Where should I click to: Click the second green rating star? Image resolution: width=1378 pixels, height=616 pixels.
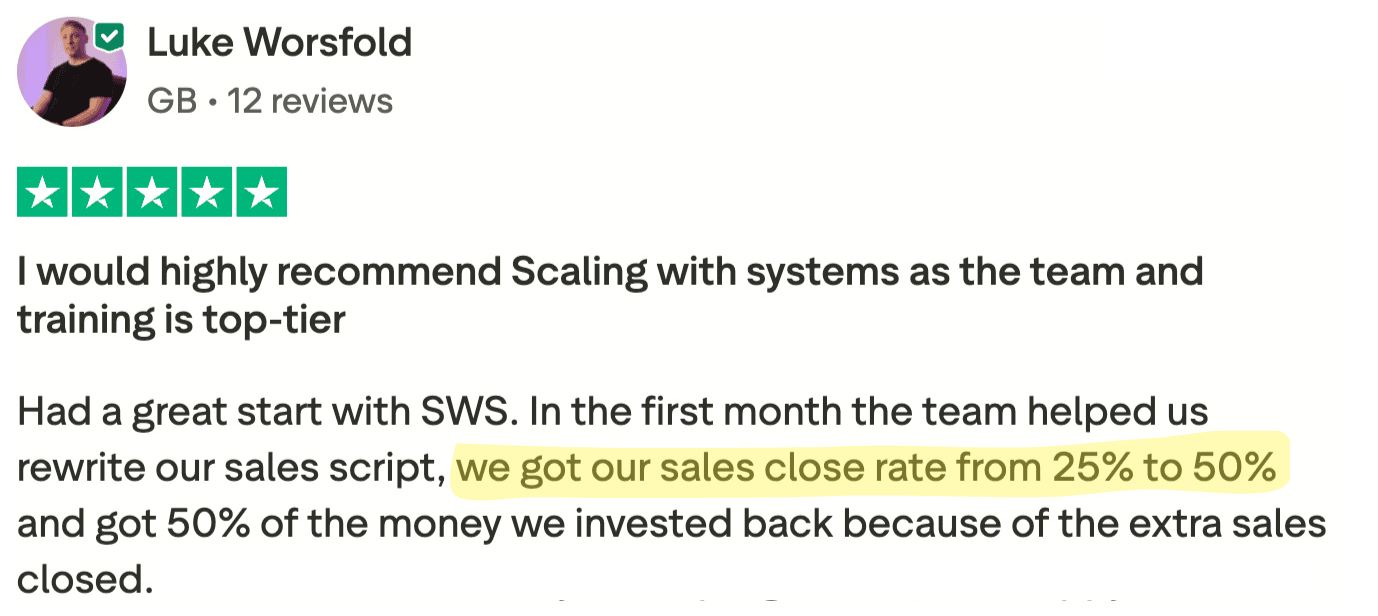pos(97,192)
